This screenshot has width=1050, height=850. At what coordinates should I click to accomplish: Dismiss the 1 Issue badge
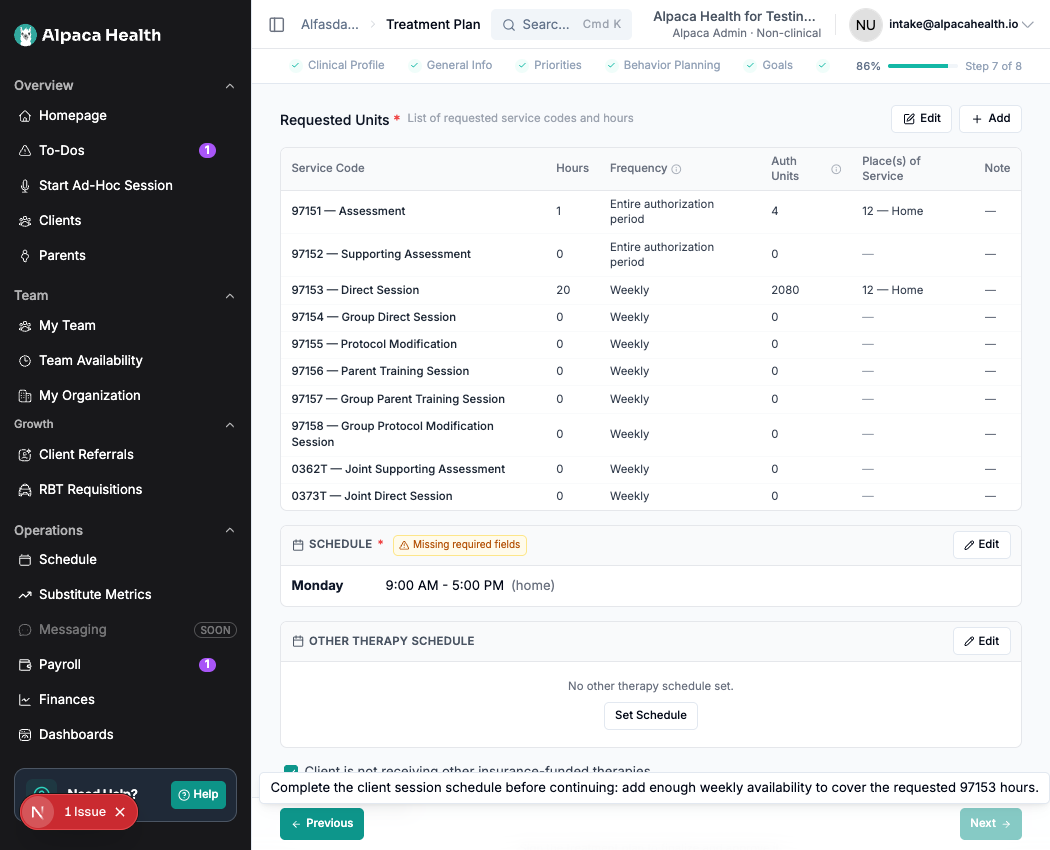[x=120, y=812]
